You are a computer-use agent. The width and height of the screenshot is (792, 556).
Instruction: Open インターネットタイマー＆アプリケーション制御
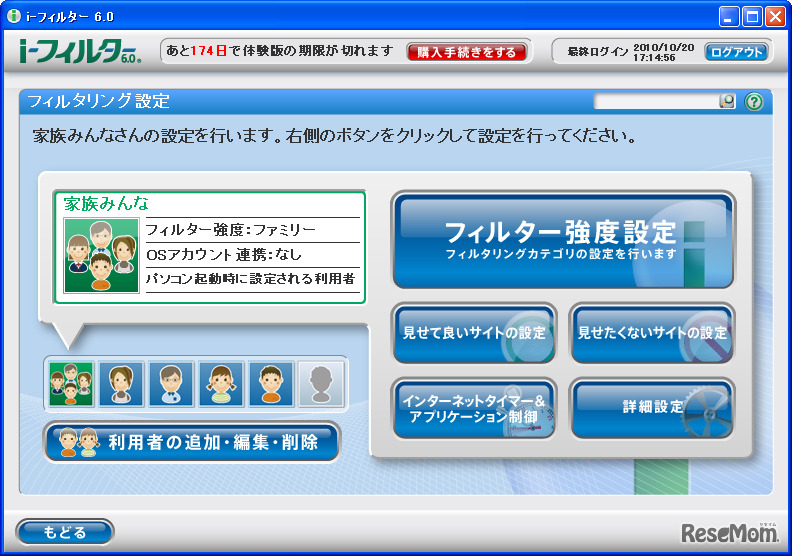point(474,409)
